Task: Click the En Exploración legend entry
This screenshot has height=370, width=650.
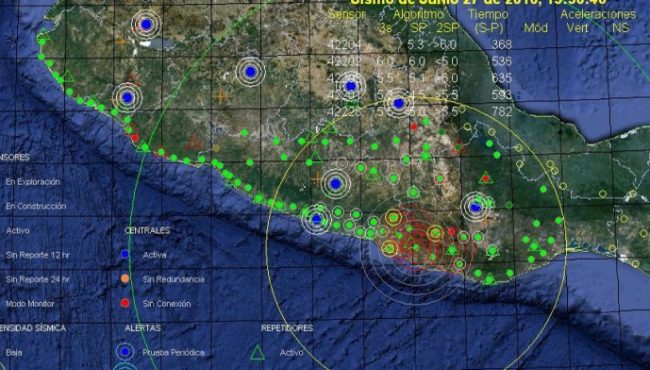Action: click(33, 182)
